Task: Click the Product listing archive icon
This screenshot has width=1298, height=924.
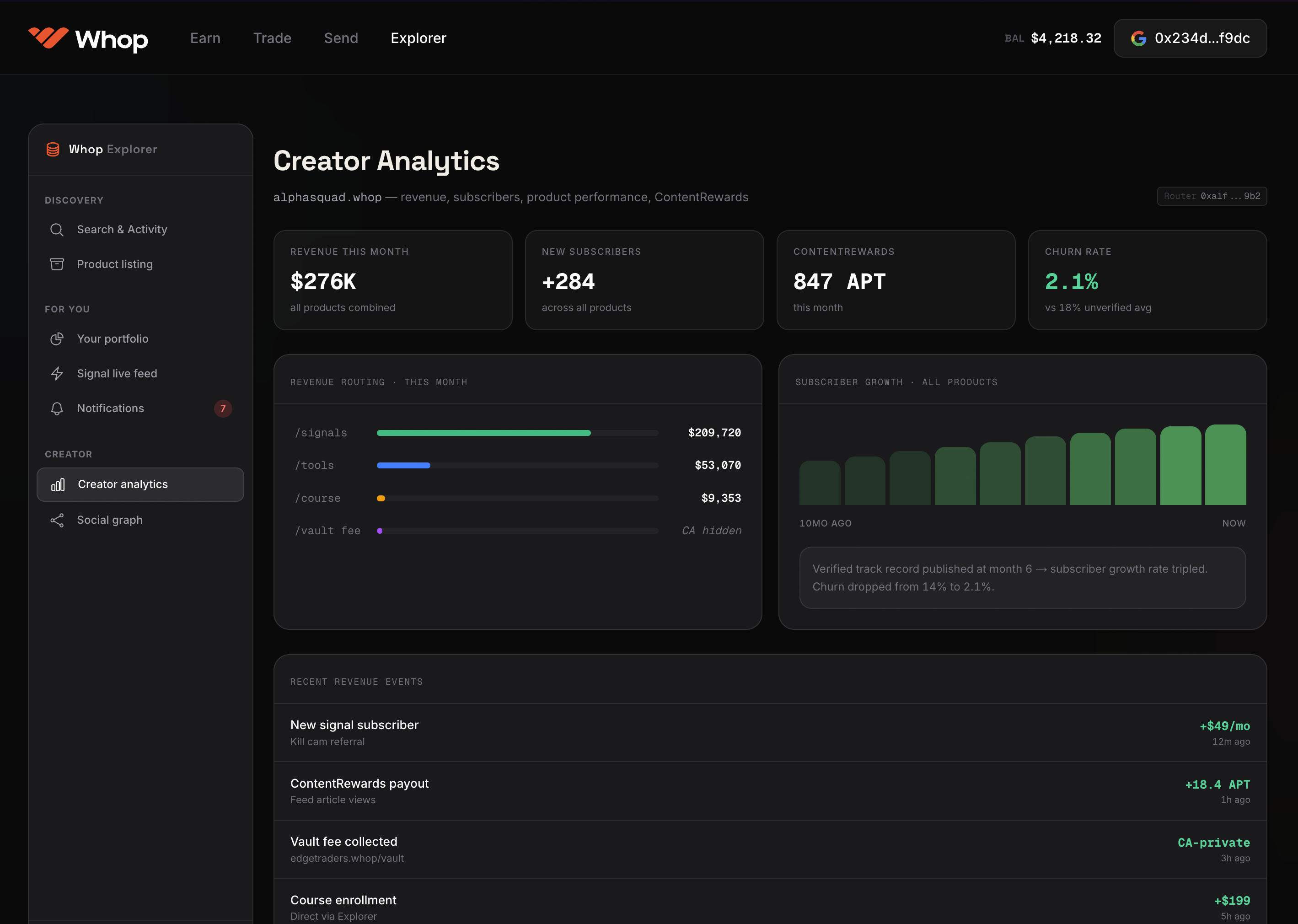Action: pos(57,264)
